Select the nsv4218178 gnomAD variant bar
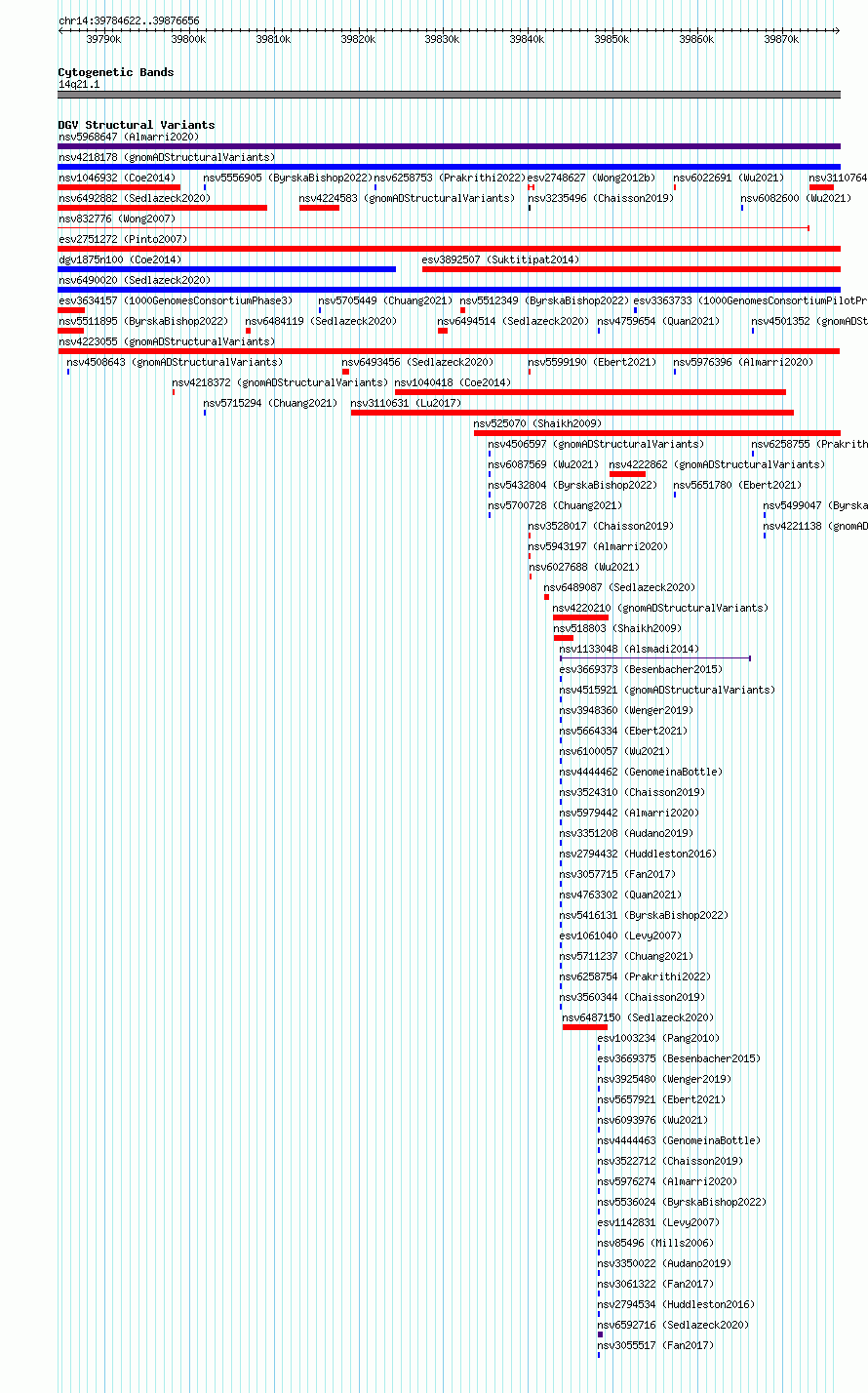 click(449, 167)
